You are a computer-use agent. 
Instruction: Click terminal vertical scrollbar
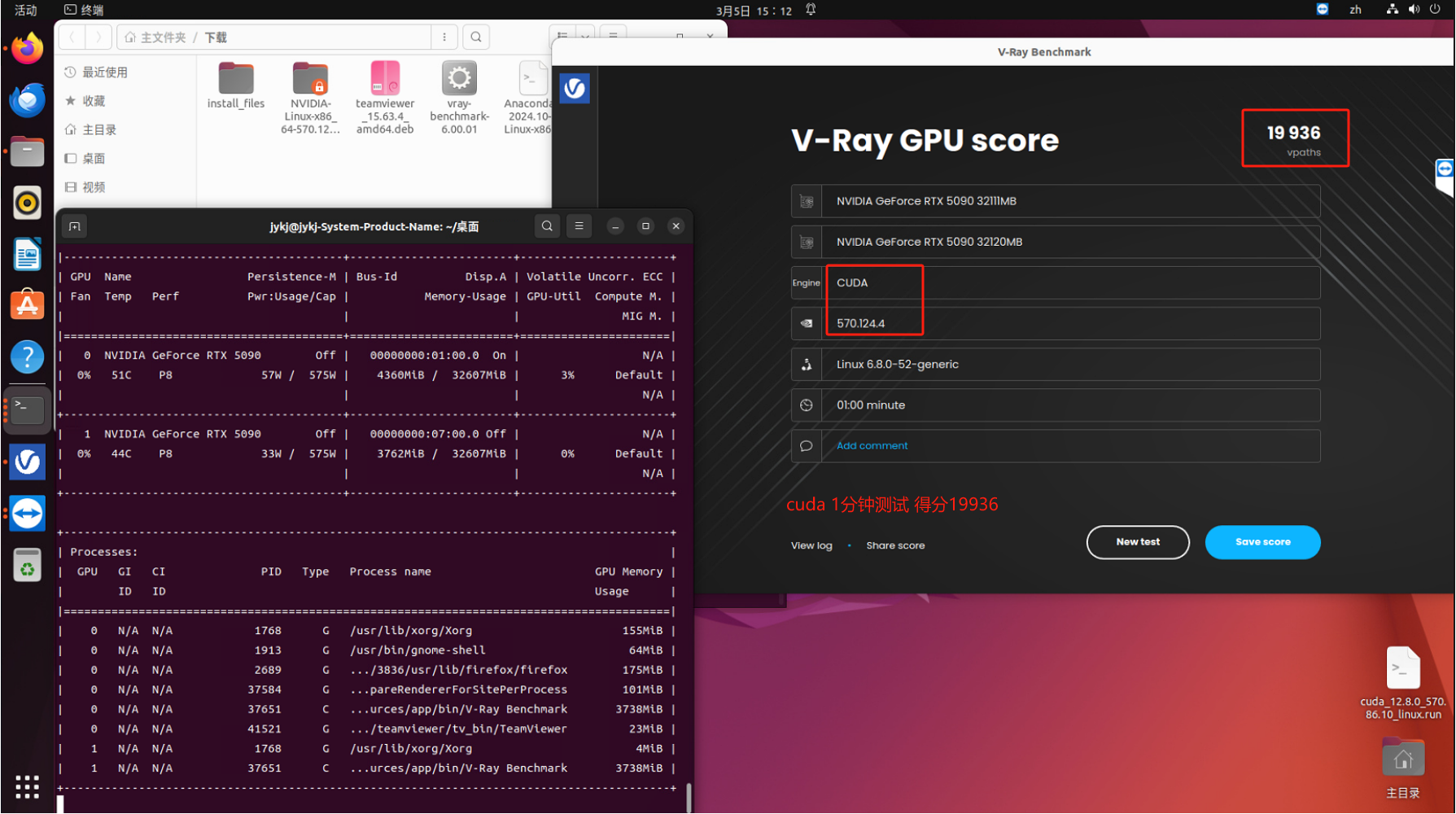click(x=689, y=798)
